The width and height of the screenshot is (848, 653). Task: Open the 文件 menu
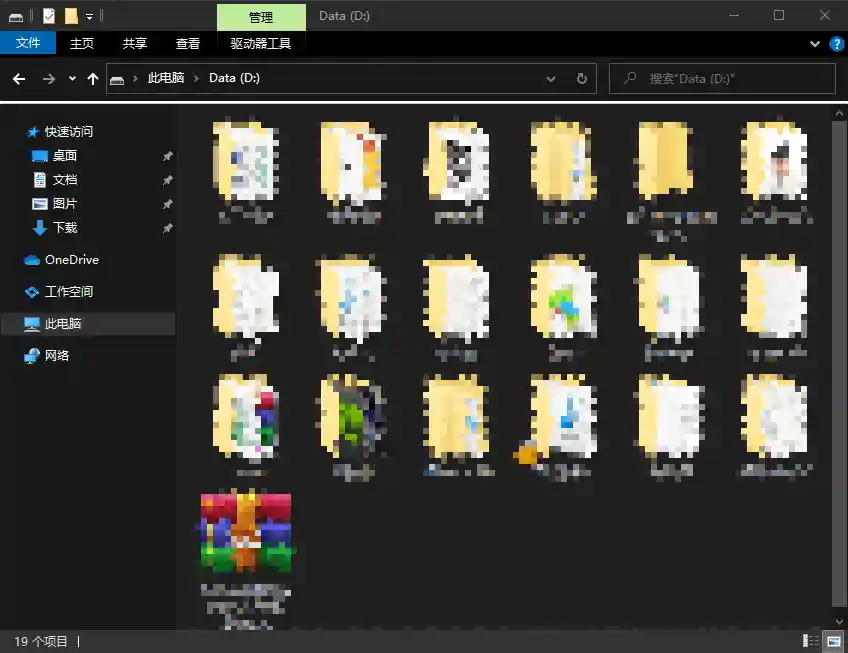pos(28,44)
